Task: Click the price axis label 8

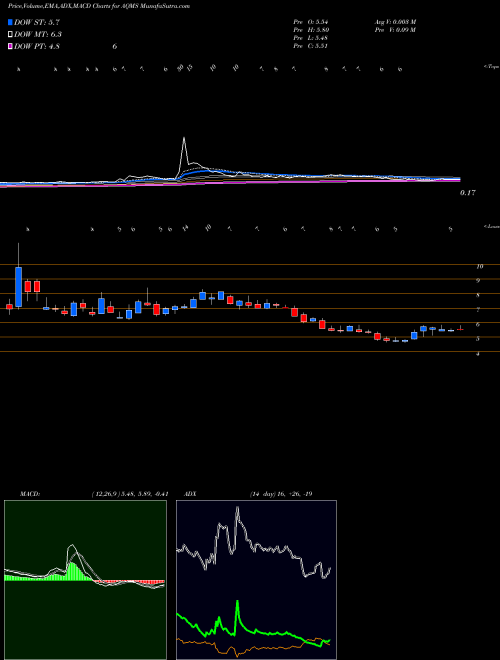Action: (478, 295)
